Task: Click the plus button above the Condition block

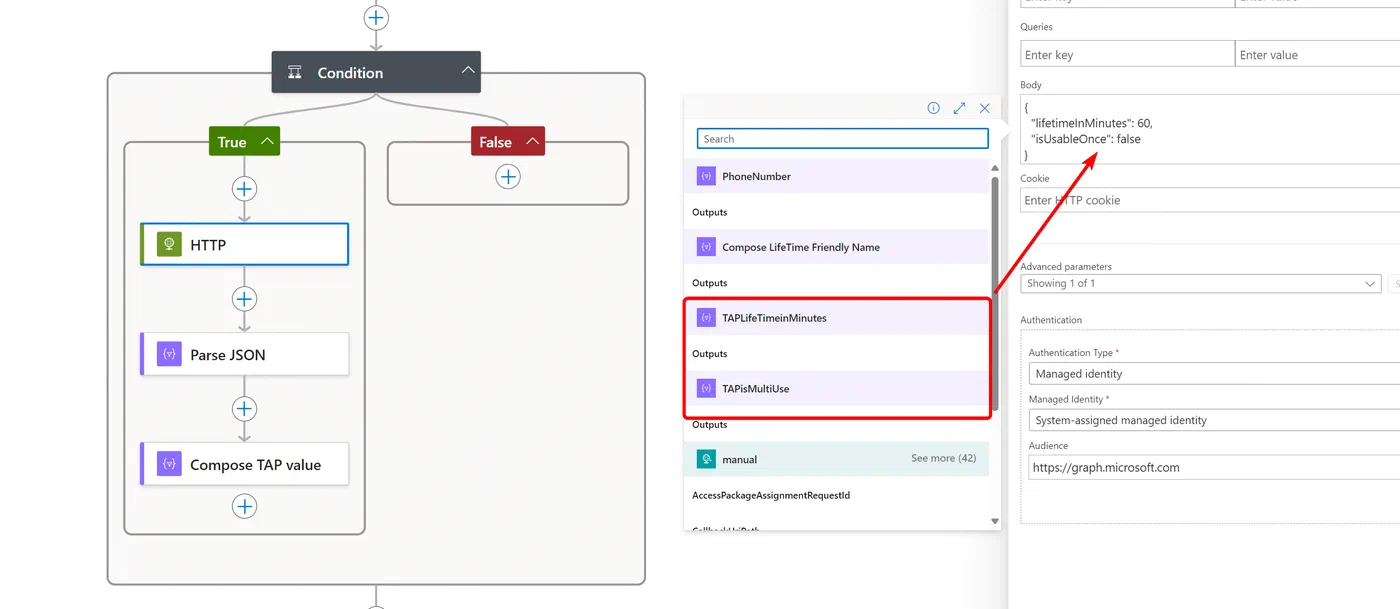Action: tap(376, 17)
